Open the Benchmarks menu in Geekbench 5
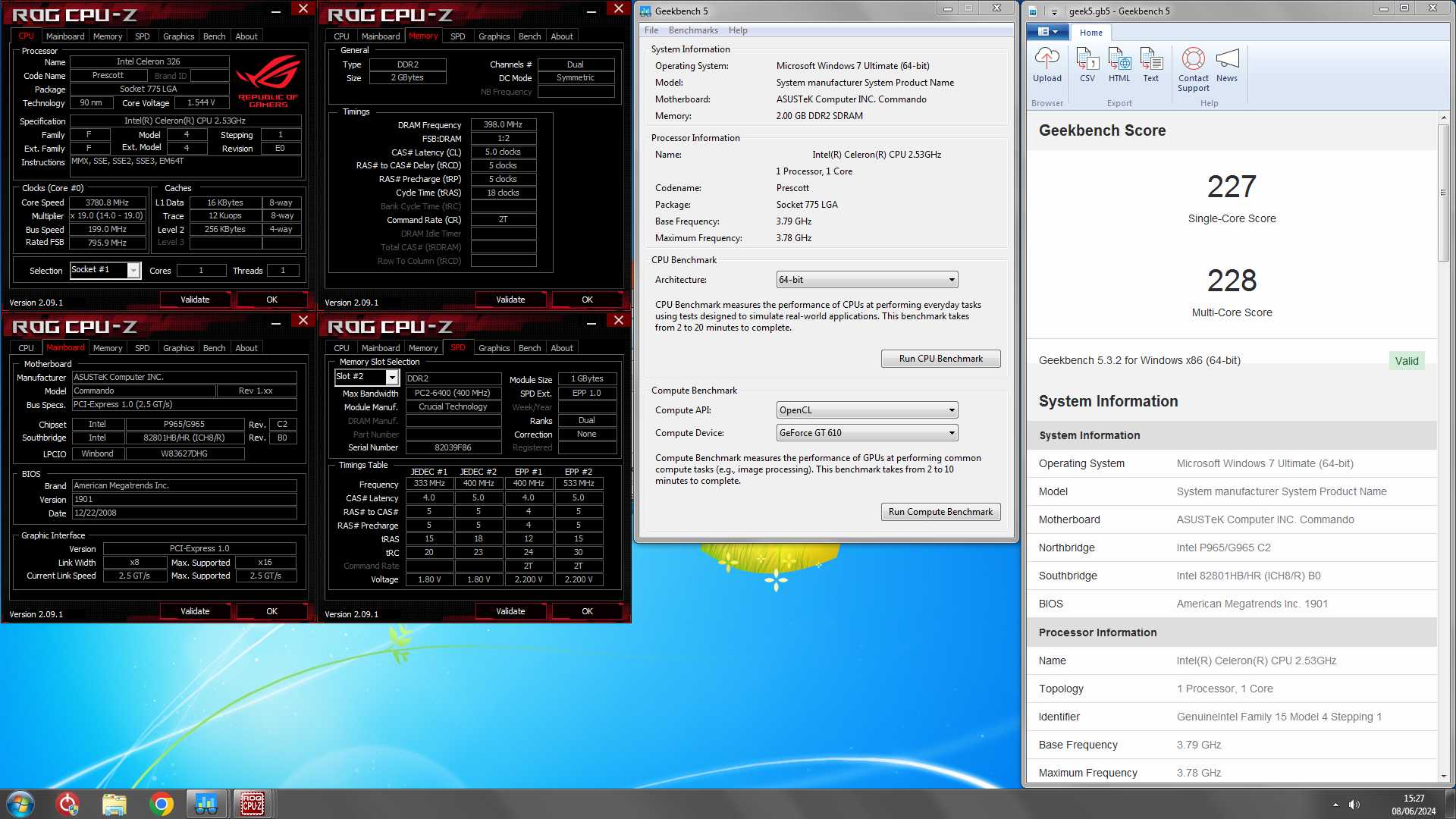The width and height of the screenshot is (1456, 819). (693, 30)
